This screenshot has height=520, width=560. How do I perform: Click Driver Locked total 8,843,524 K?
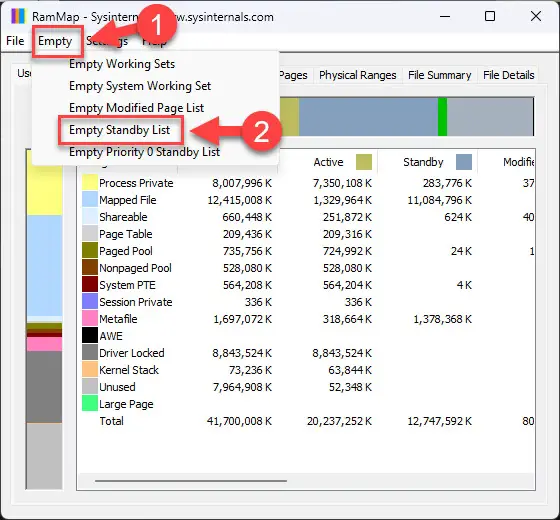[242, 353]
